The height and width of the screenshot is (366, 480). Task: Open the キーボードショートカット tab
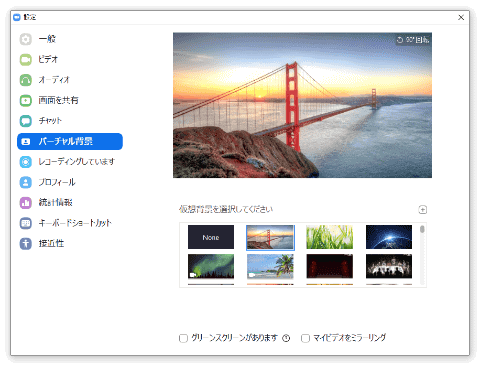70,223
